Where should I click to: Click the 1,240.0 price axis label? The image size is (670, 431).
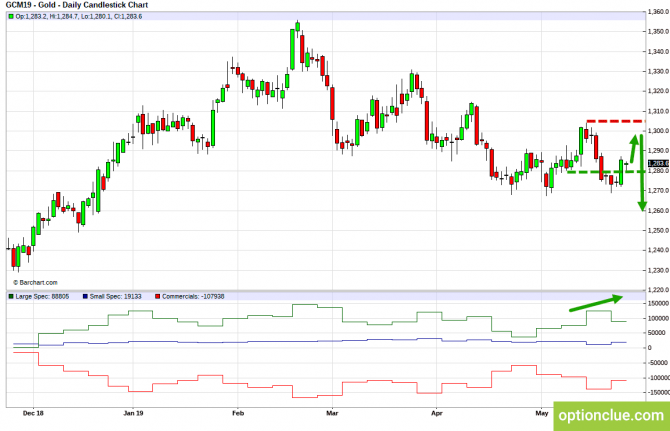pos(658,250)
